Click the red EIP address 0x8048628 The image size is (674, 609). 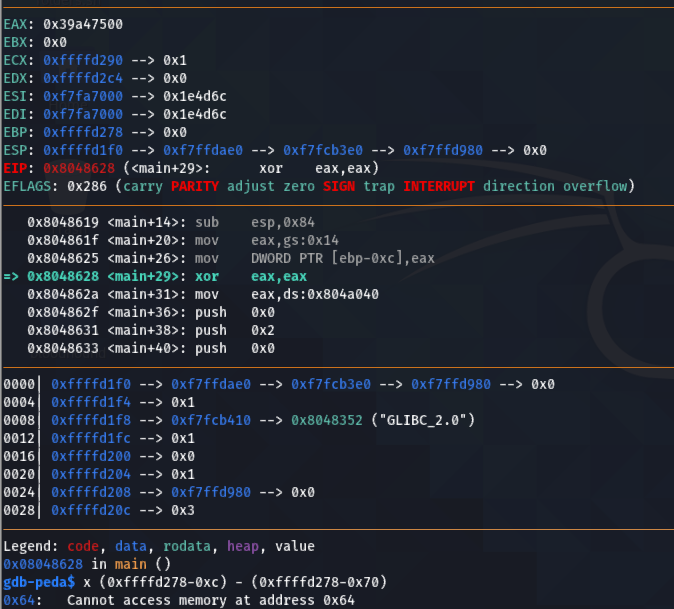(79, 168)
